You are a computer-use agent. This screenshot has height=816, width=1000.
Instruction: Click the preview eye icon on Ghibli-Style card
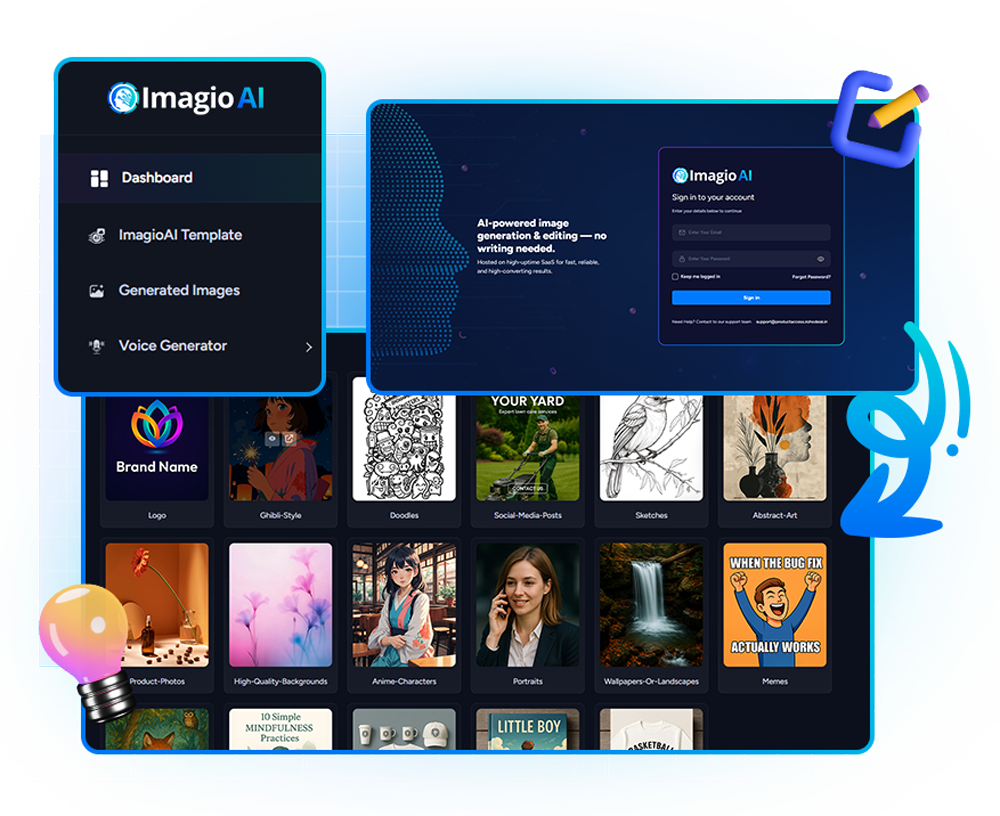[272, 438]
